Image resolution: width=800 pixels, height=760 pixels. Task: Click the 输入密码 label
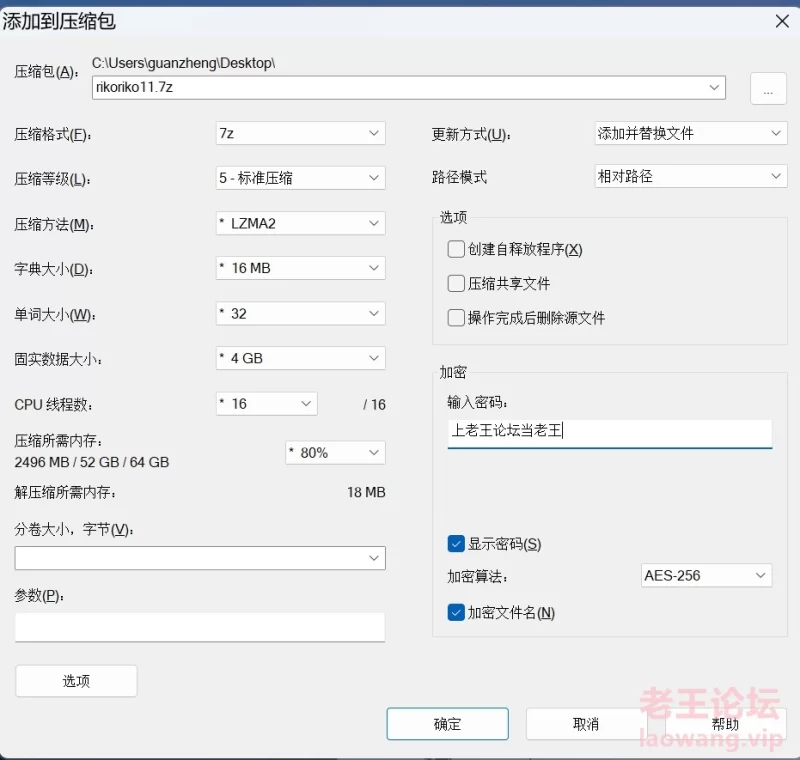click(478, 402)
